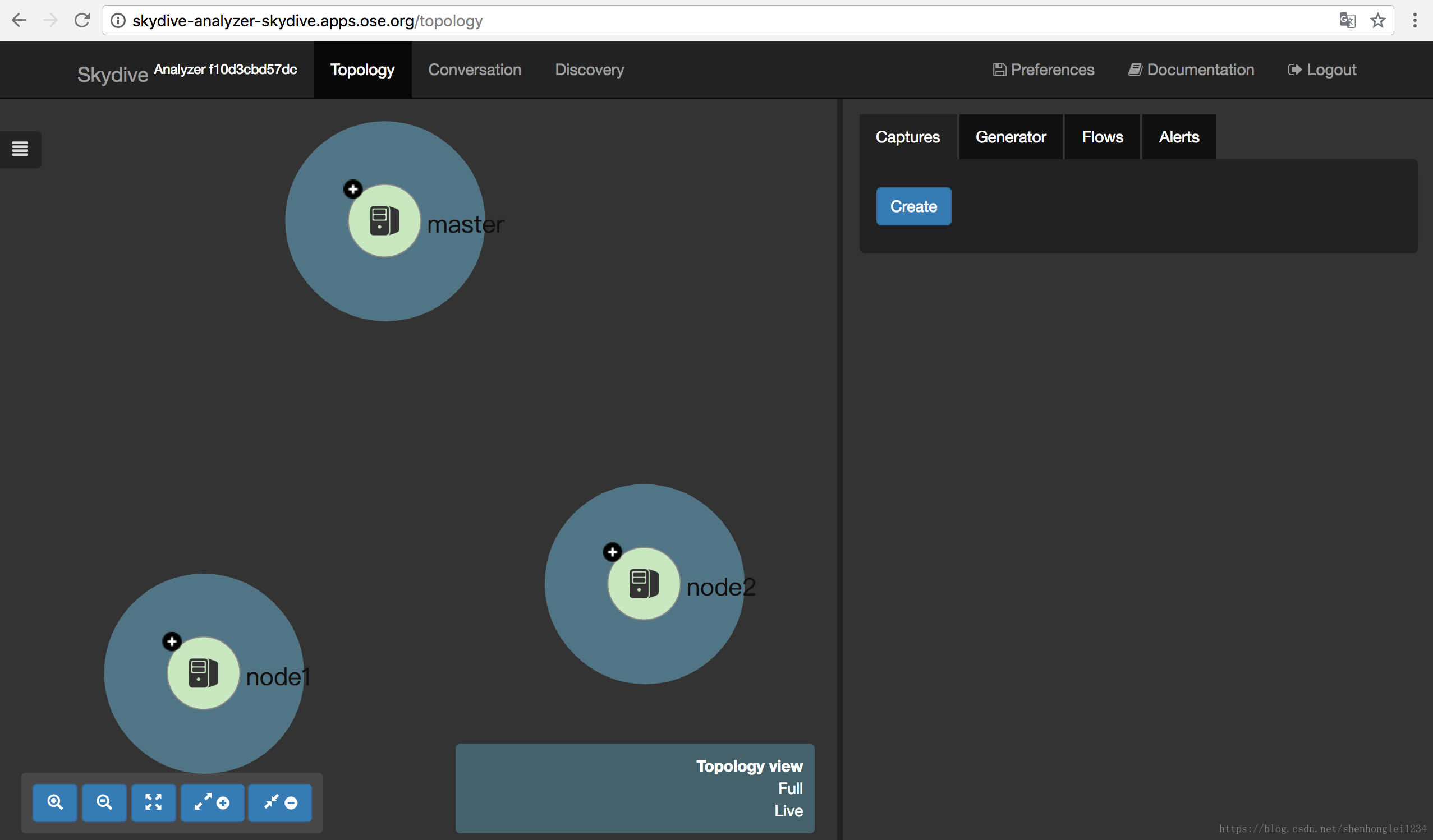Click the hamburger menu icon
The image size is (1433, 840).
[20, 149]
